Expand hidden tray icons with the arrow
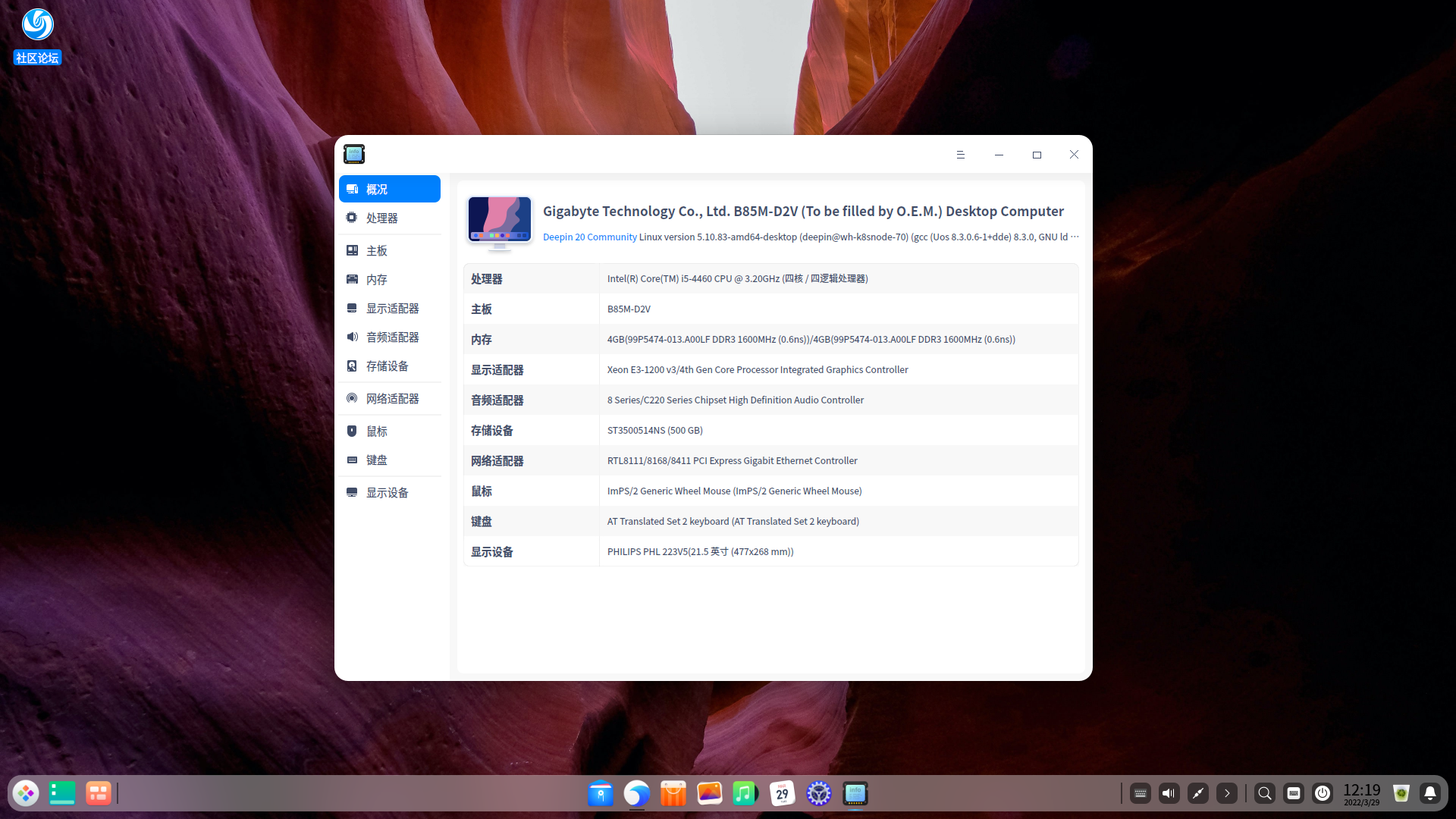The image size is (1456, 819). tap(1227, 793)
